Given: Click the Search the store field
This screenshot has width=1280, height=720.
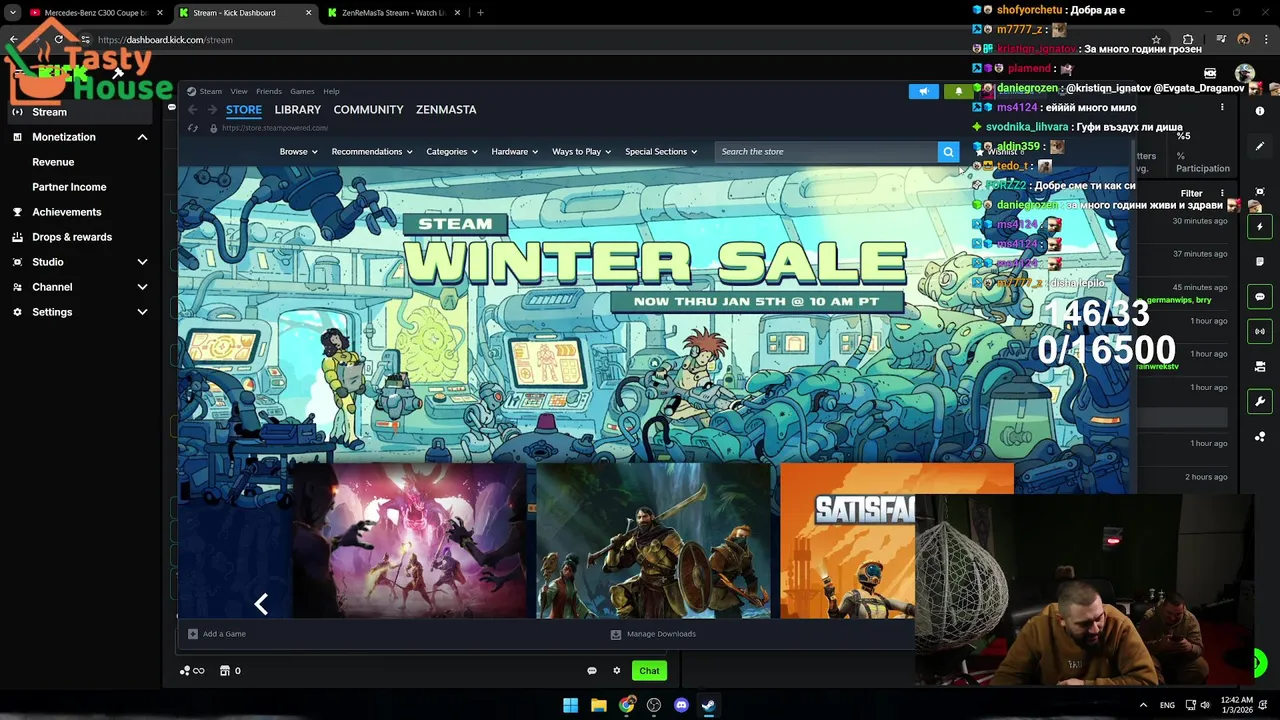Looking at the screenshot, I should tap(826, 152).
